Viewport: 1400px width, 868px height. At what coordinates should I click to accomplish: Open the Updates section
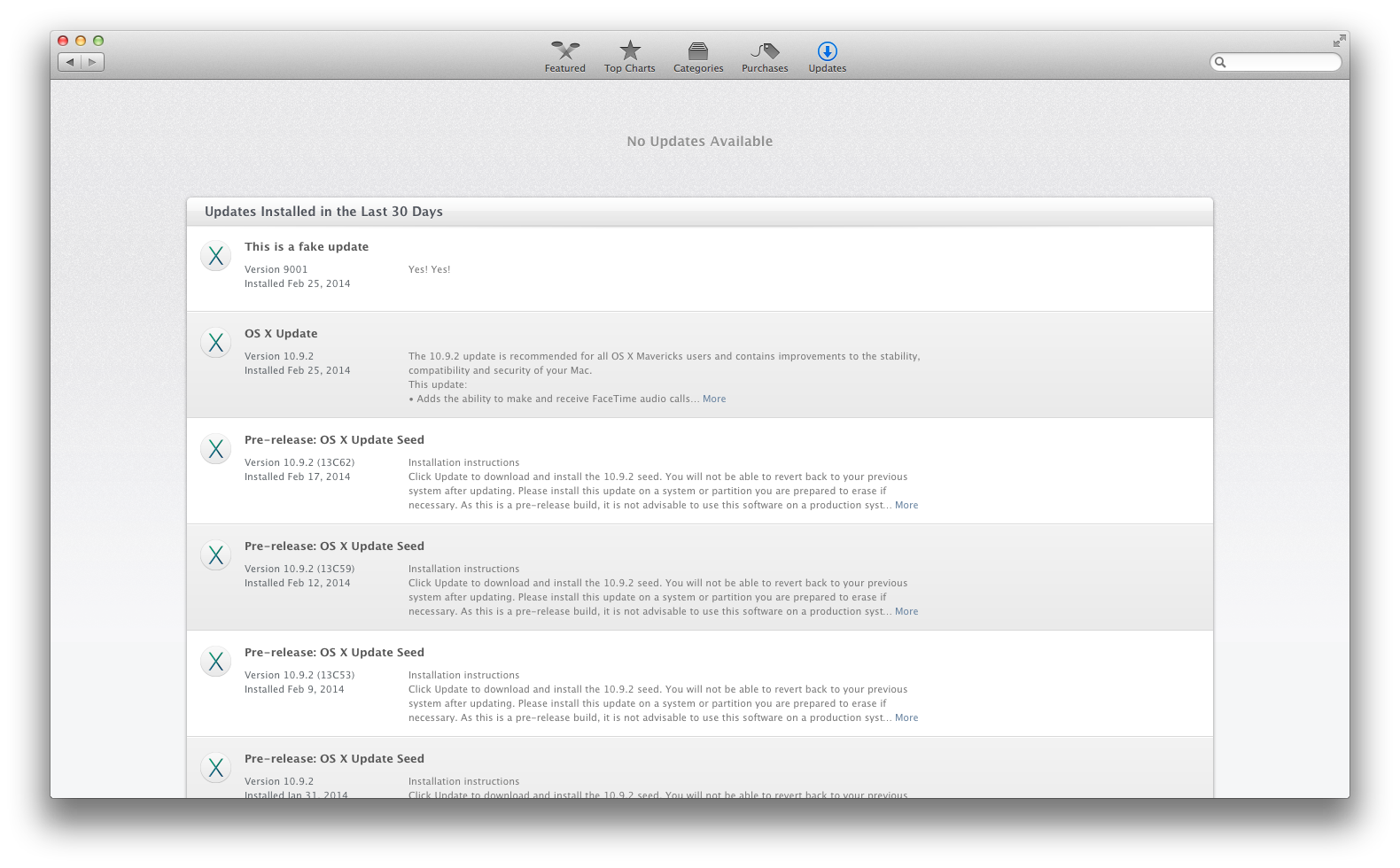(x=827, y=57)
